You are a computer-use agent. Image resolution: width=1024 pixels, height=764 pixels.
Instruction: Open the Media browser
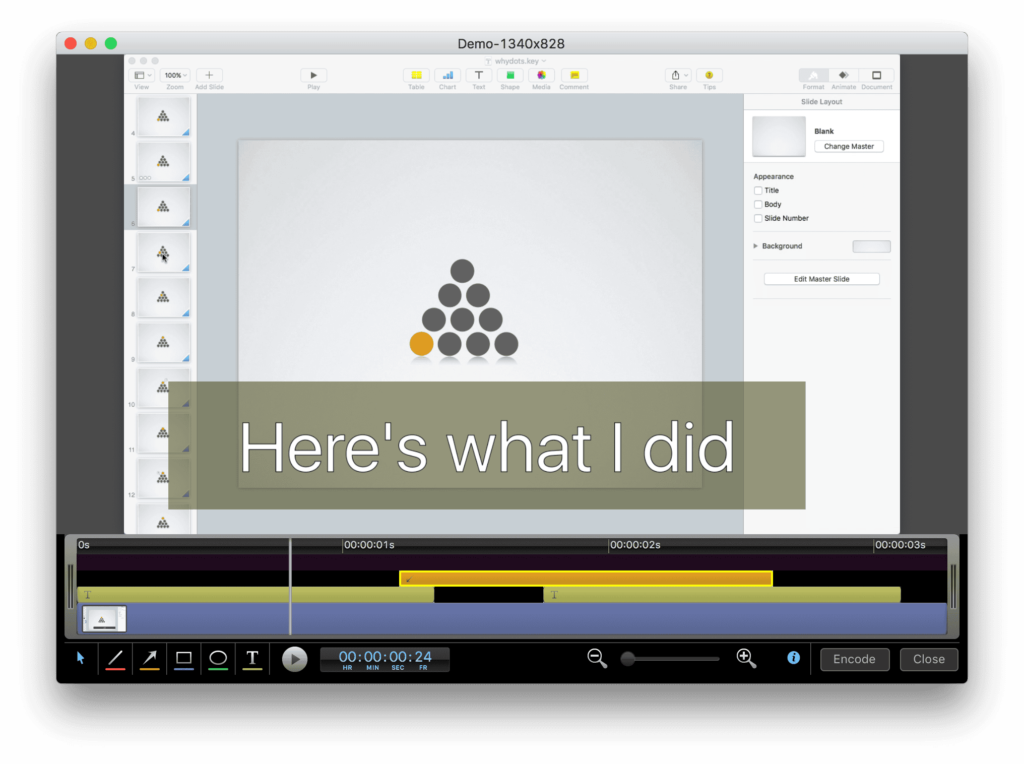coord(541,76)
